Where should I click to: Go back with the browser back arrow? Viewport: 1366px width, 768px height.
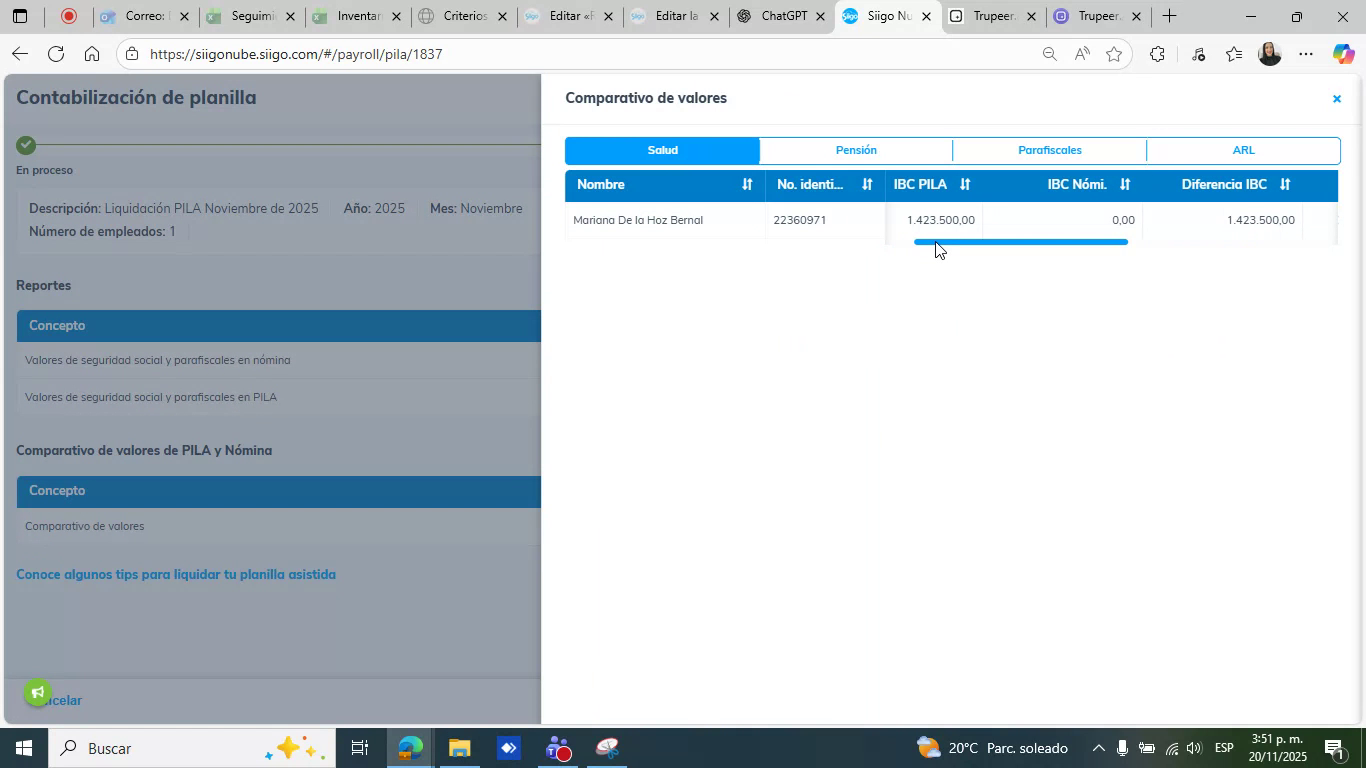click(19, 54)
